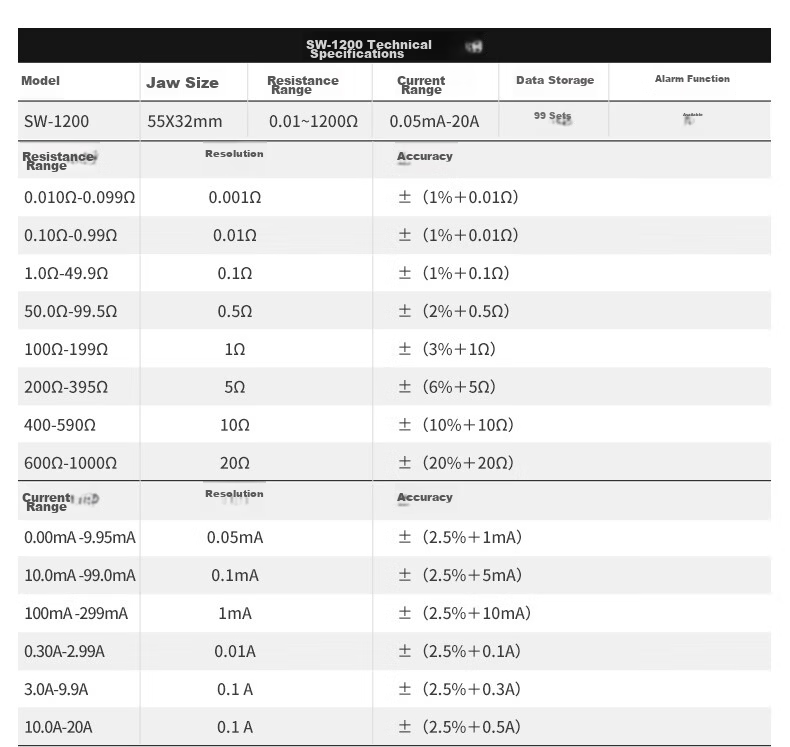Select the 0.30A-2.99A range cell
790x747 pixels.
[64, 651]
